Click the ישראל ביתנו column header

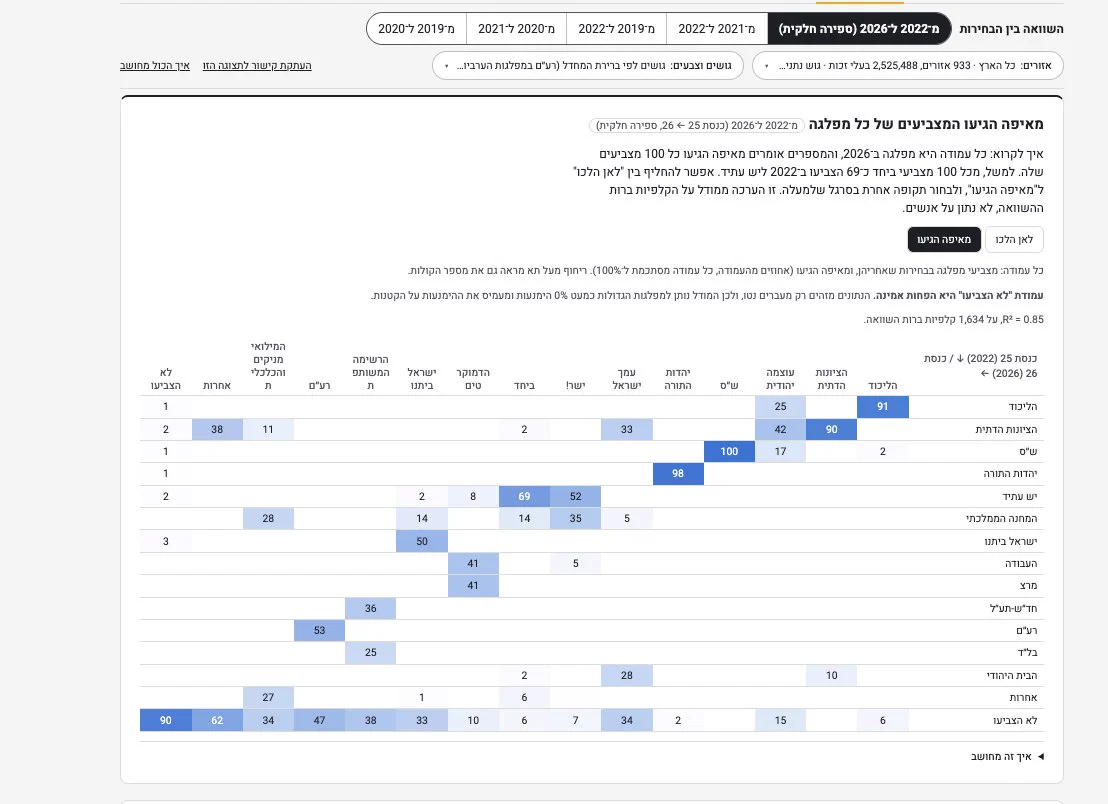pos(422,379)
